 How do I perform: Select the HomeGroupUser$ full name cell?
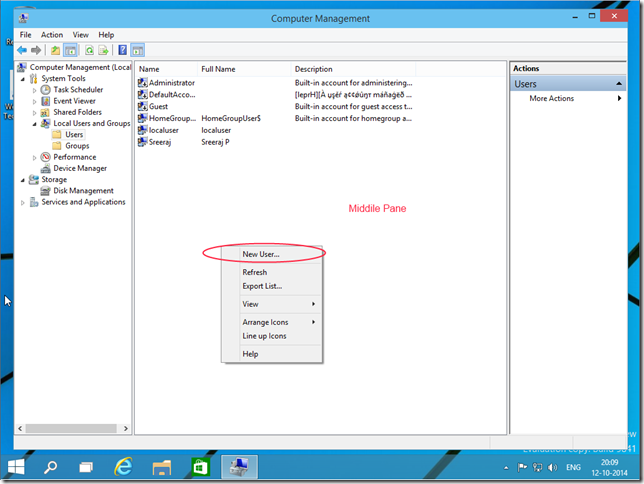point(231,118)
